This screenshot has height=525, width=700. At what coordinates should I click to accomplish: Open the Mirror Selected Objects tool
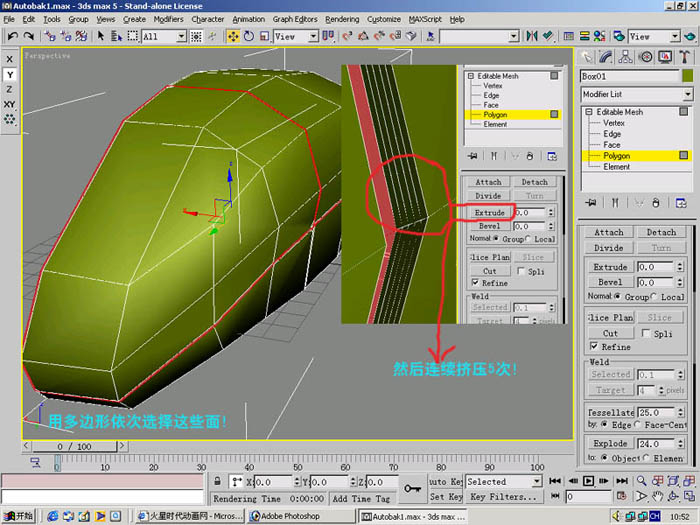(532, 36)
